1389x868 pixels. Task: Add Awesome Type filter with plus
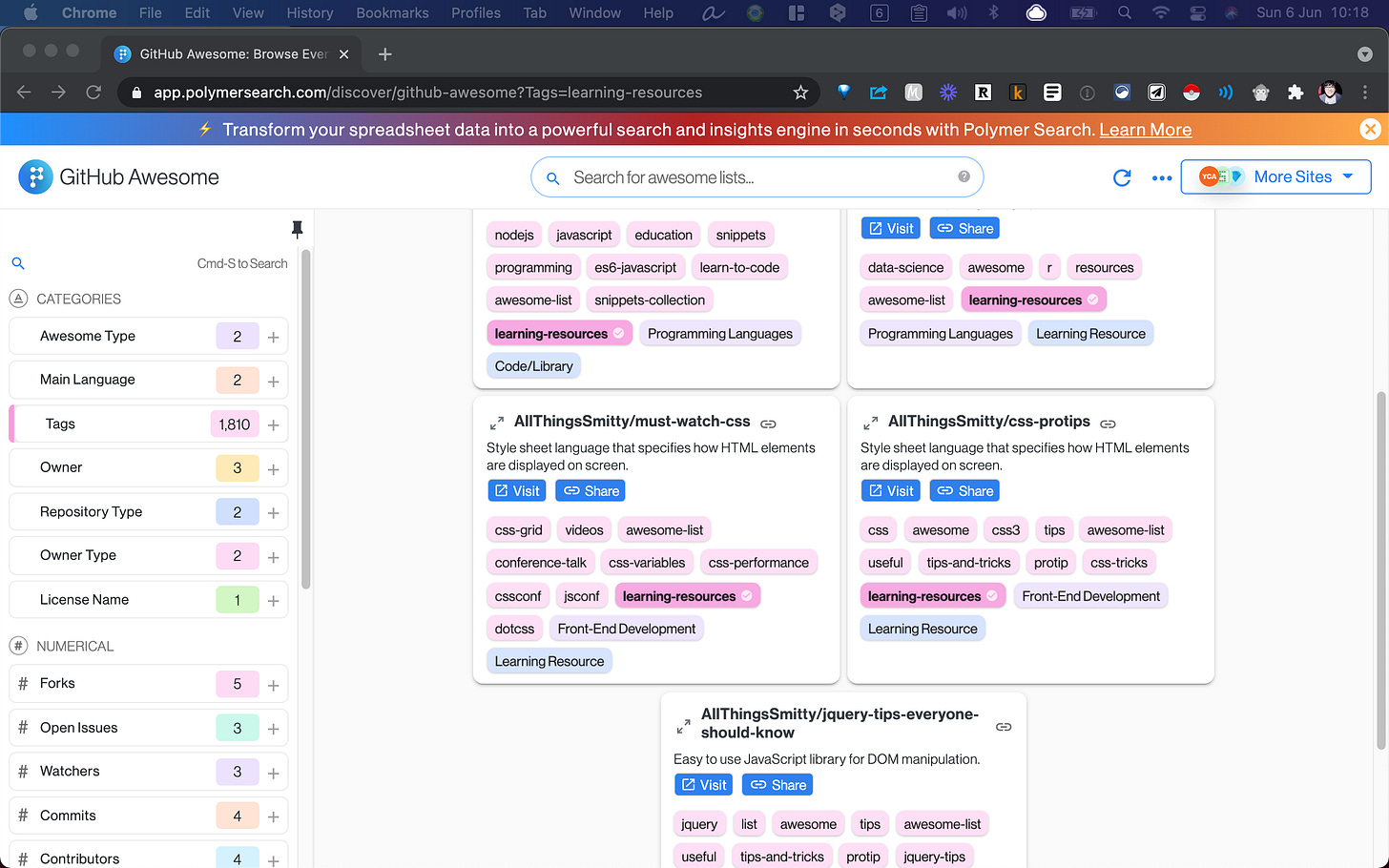tap(274, 337)
